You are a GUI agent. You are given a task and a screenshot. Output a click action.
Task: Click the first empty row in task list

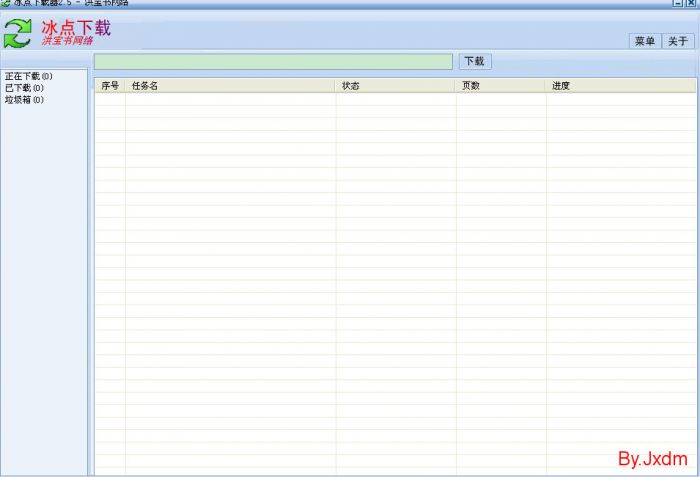coord(395,100)
